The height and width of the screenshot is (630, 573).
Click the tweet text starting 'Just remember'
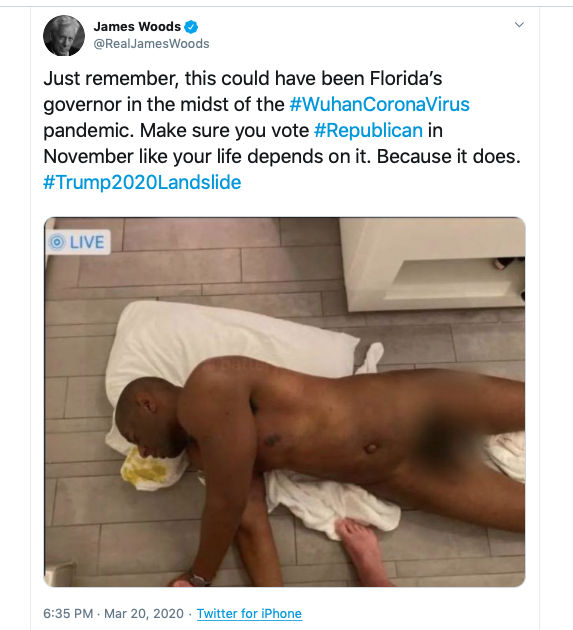[x=282, y=130]
